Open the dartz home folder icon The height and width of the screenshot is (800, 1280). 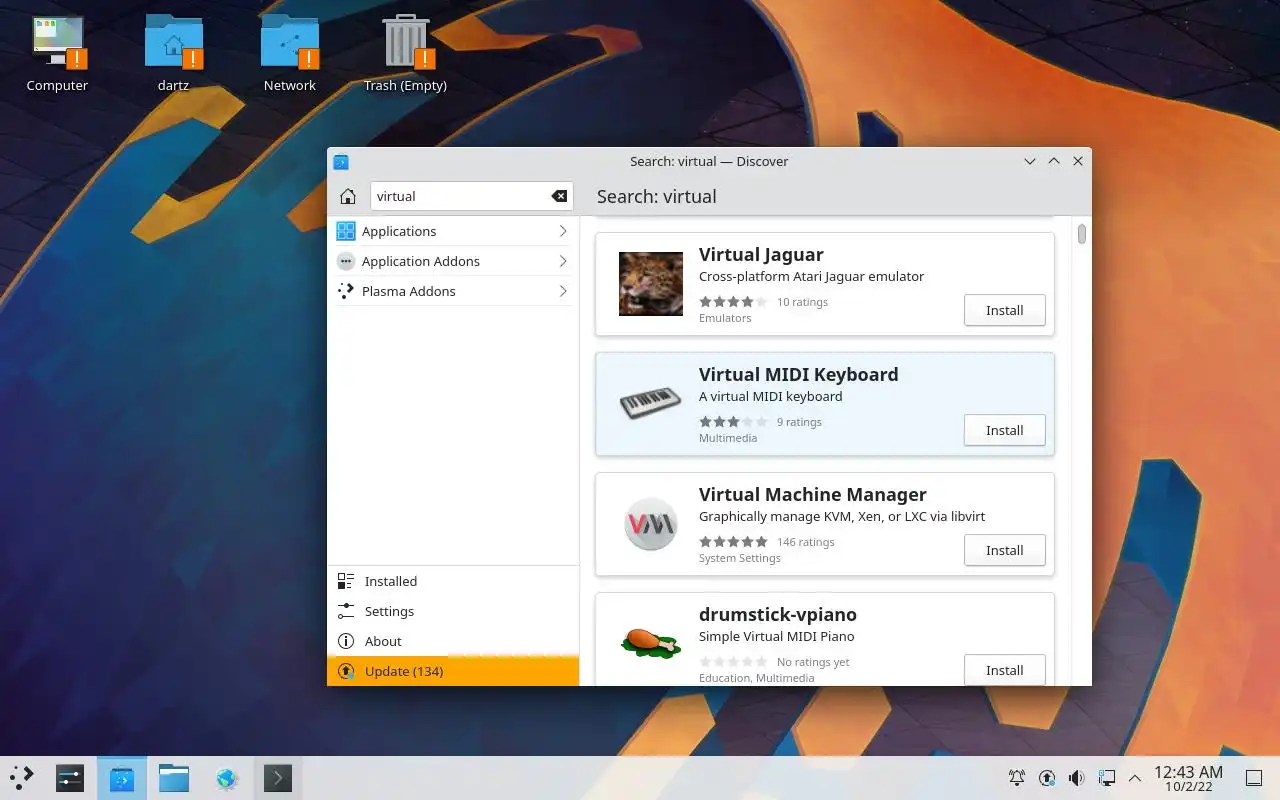(x=173, y=54)
